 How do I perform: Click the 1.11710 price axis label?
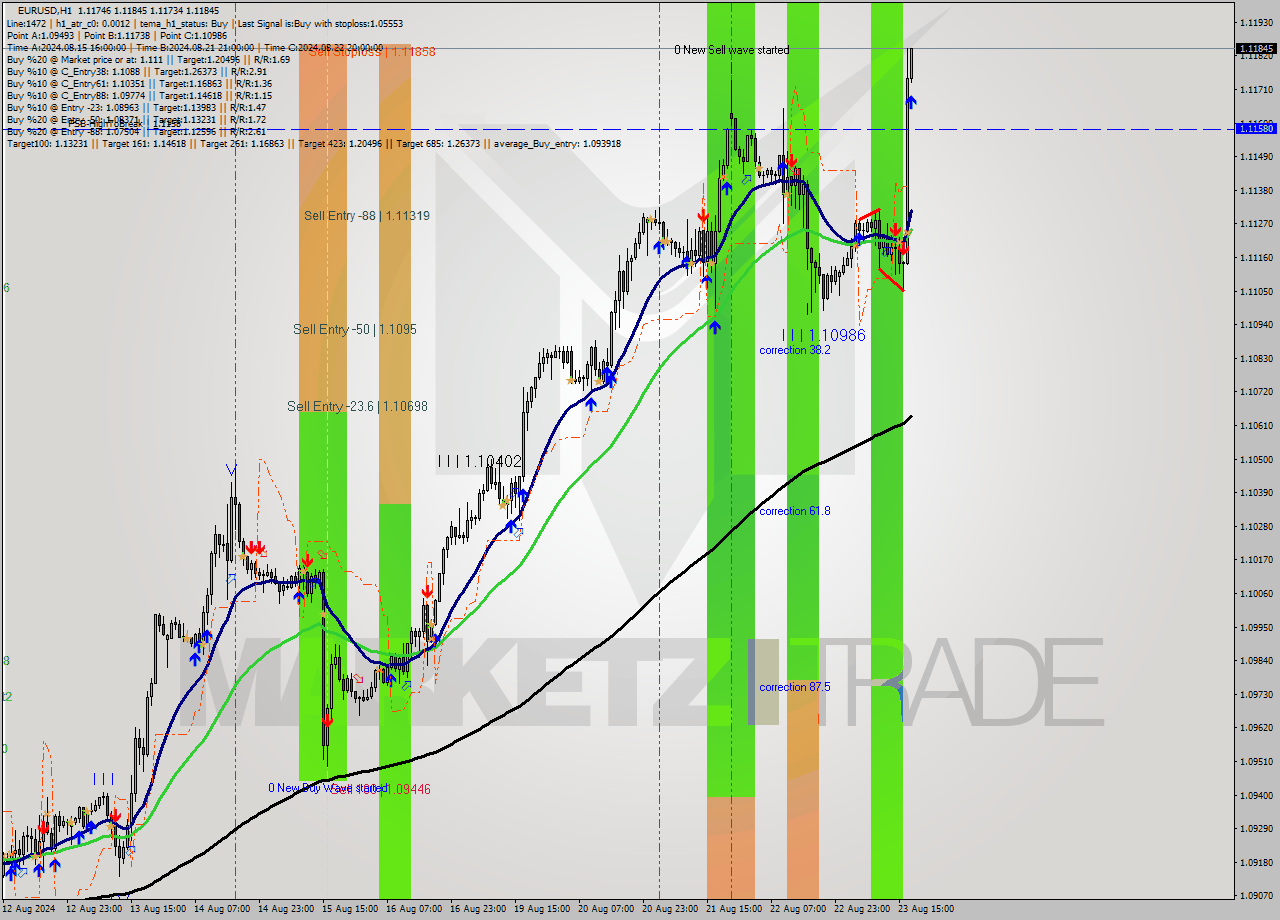point(1255,89)
